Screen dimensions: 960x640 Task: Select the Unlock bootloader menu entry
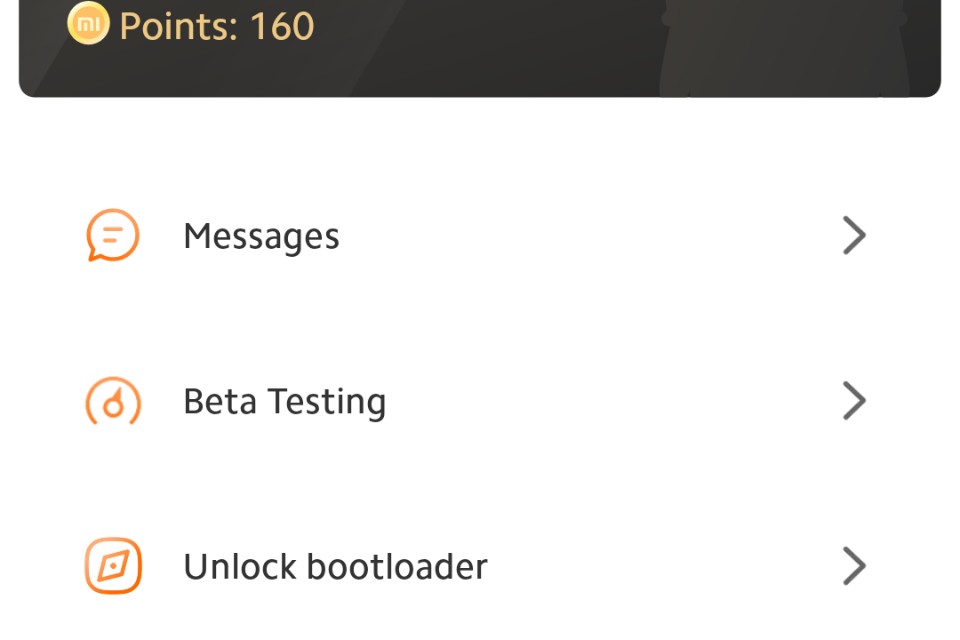(x=480, y=566)
